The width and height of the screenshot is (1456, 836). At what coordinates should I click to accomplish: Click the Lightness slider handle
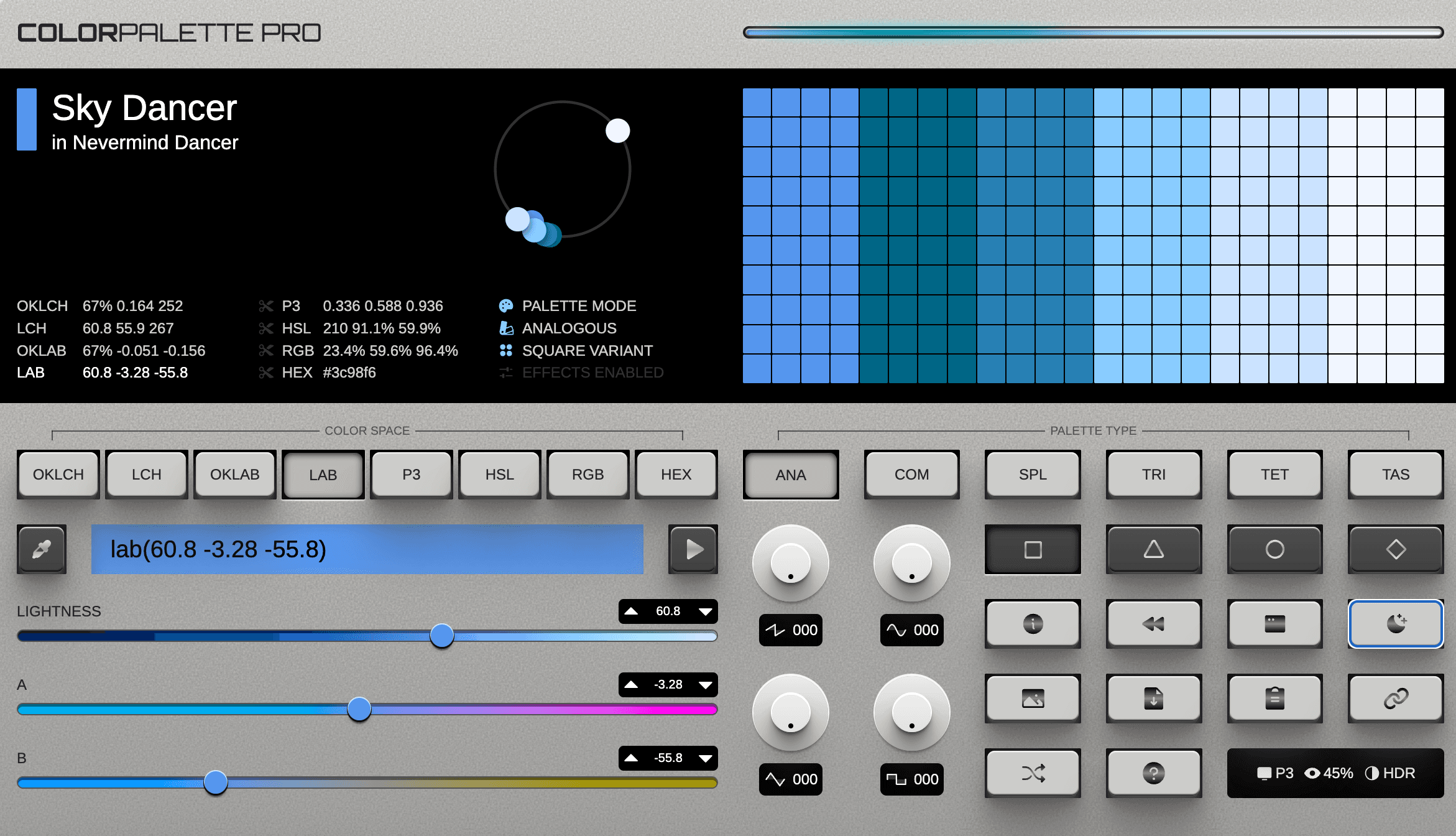[x=441, y=636]
